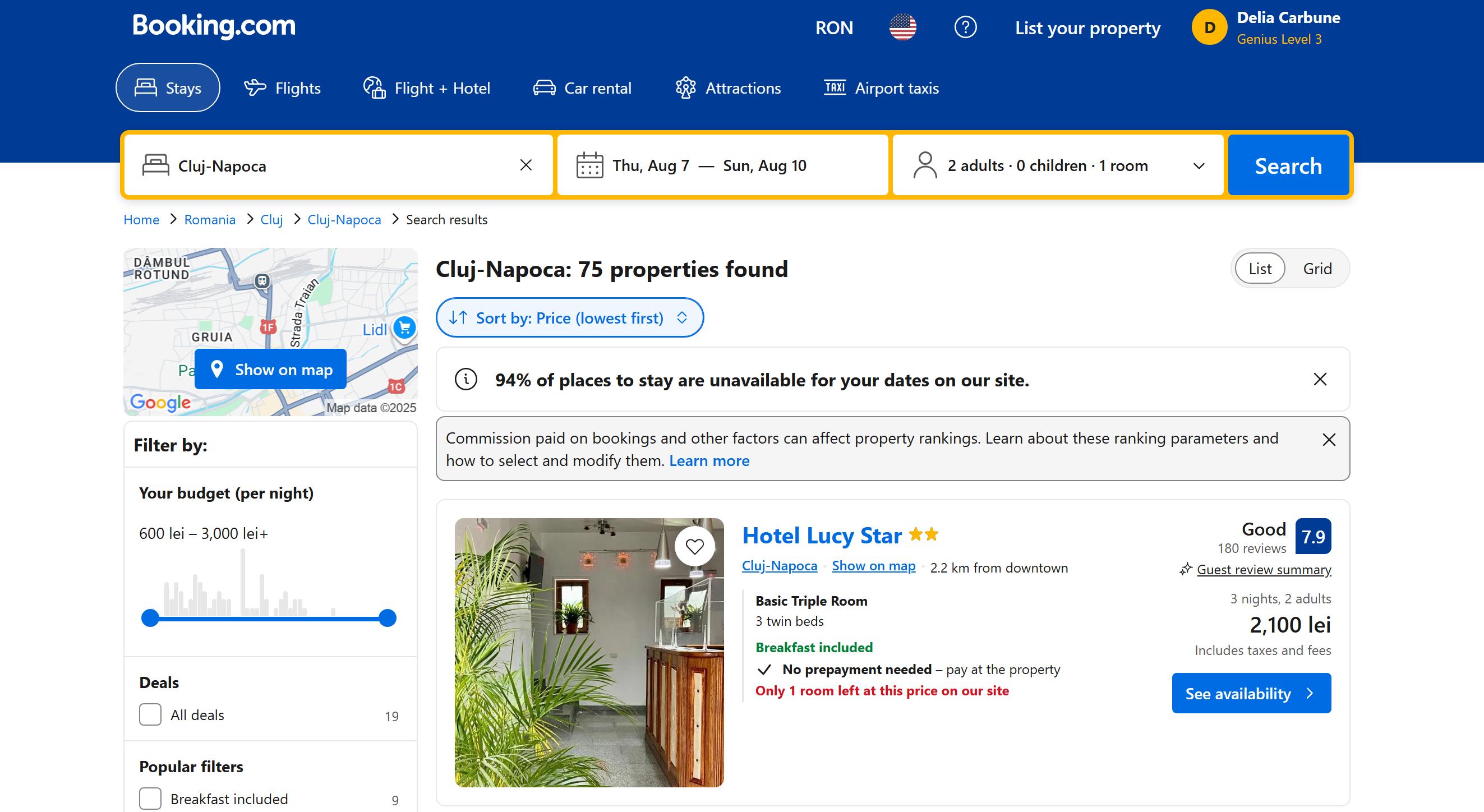Open the Car rental tab
The image size is (1484, 812).
click(582, 87)
